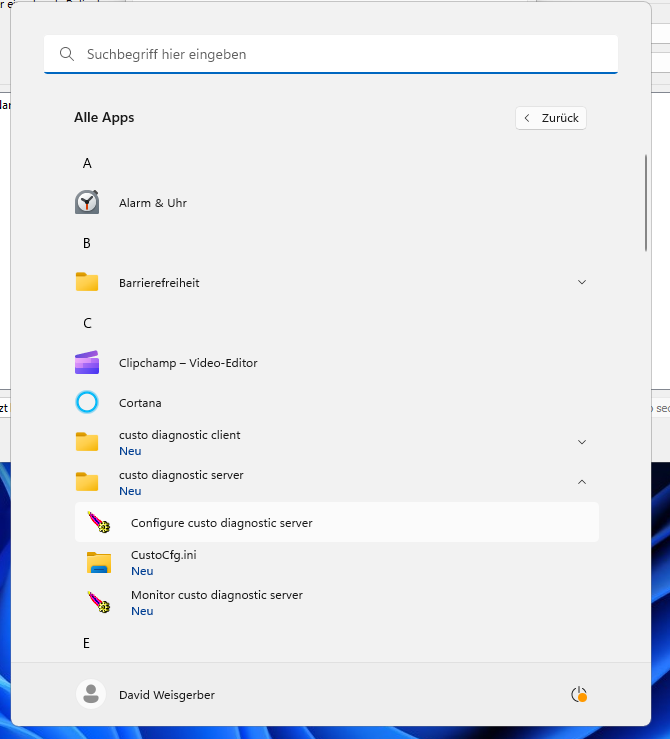670x739 pixels.
Task: Click into the Suchbegriff hier eingeben field
Action: pyautogui.click(x=331, y=54)
